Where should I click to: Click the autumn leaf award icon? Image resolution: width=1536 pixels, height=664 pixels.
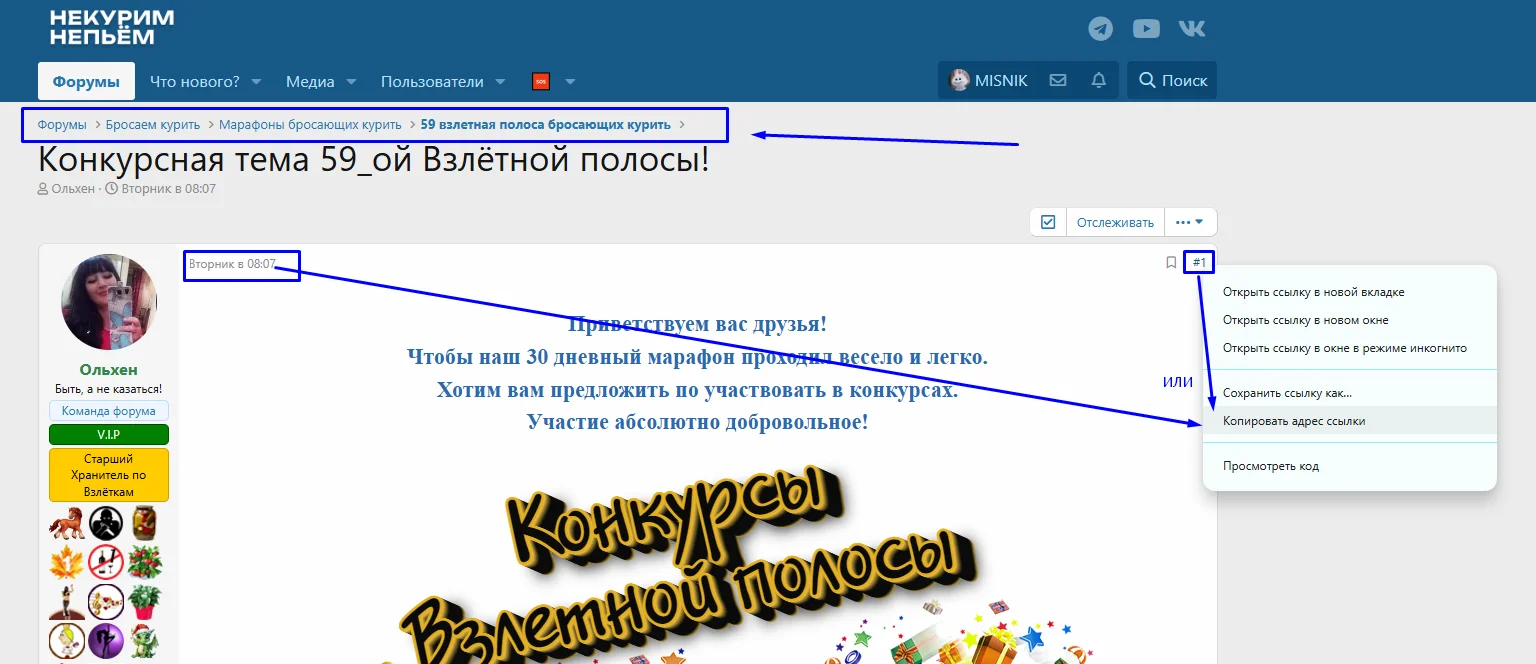point(65,561)
